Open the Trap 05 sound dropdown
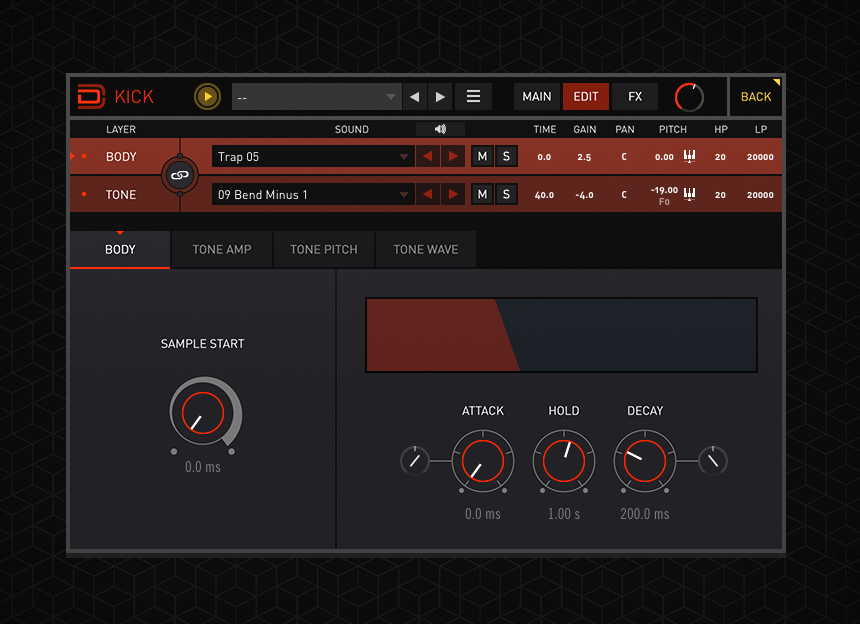Image resolution: width=860 pixels, height=624 pixels. [313, 157]
